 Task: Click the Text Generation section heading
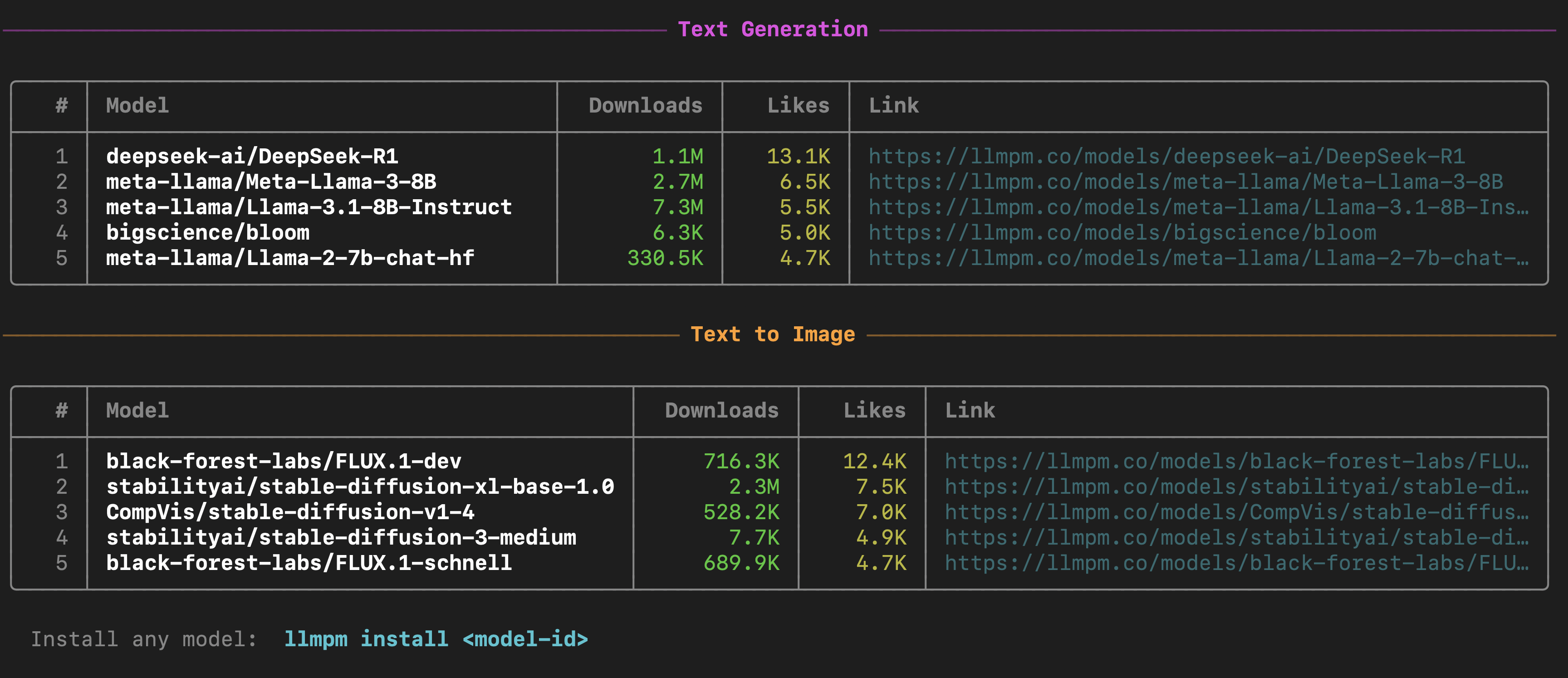coord(773,29)
